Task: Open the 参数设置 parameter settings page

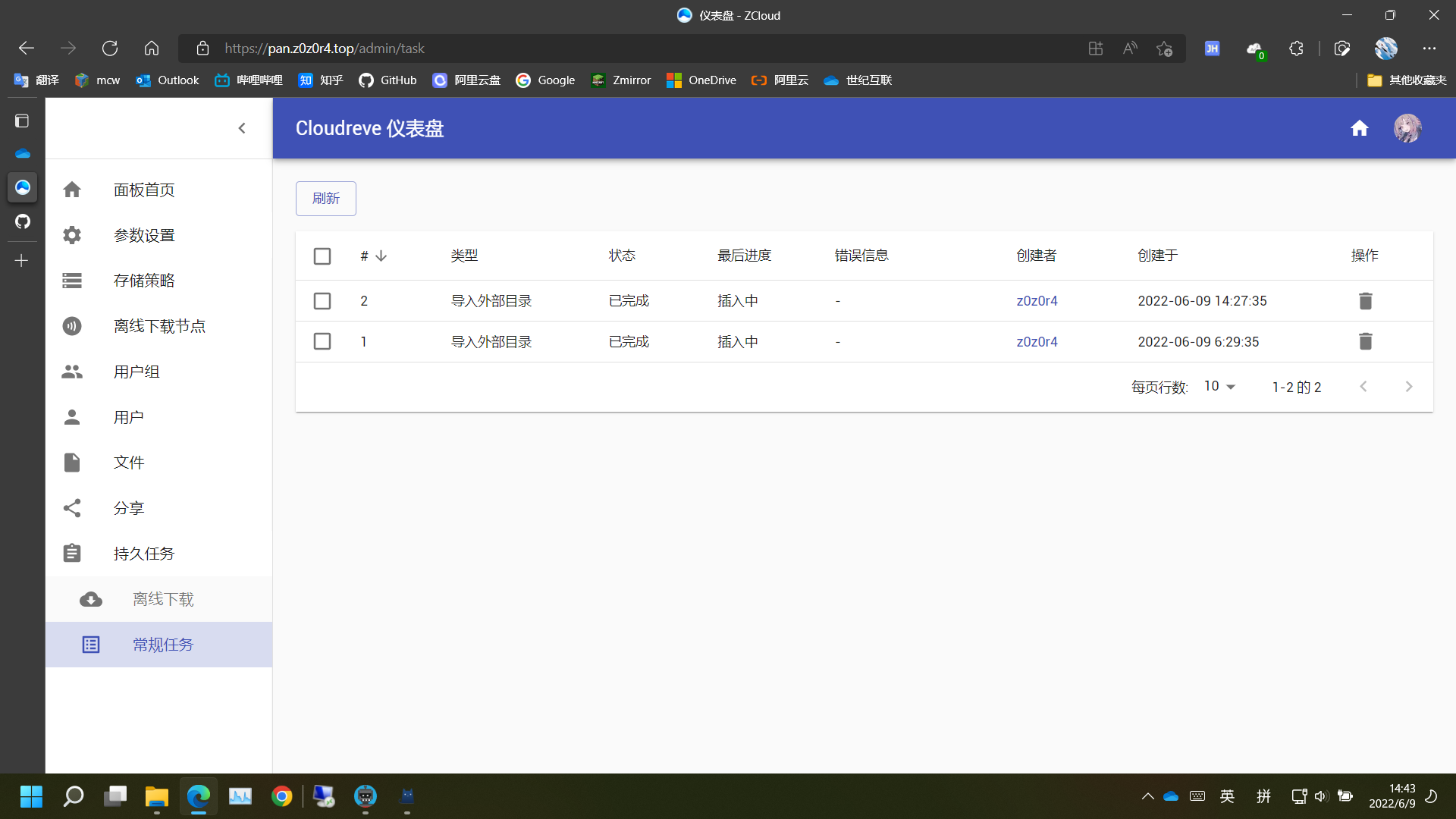Action: tap(143, 234)
